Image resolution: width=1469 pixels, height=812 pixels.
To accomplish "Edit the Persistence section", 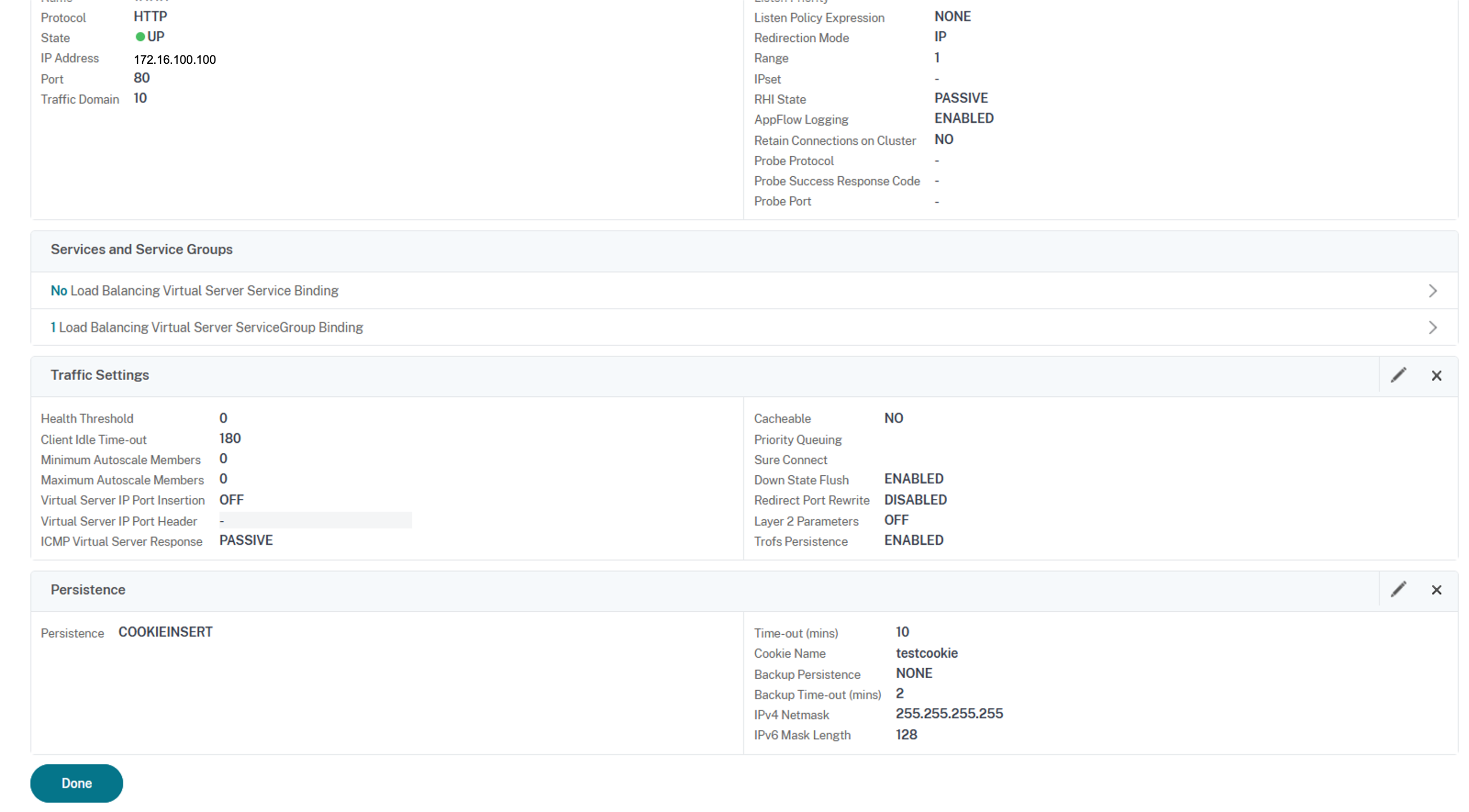I will [1398, 590].
